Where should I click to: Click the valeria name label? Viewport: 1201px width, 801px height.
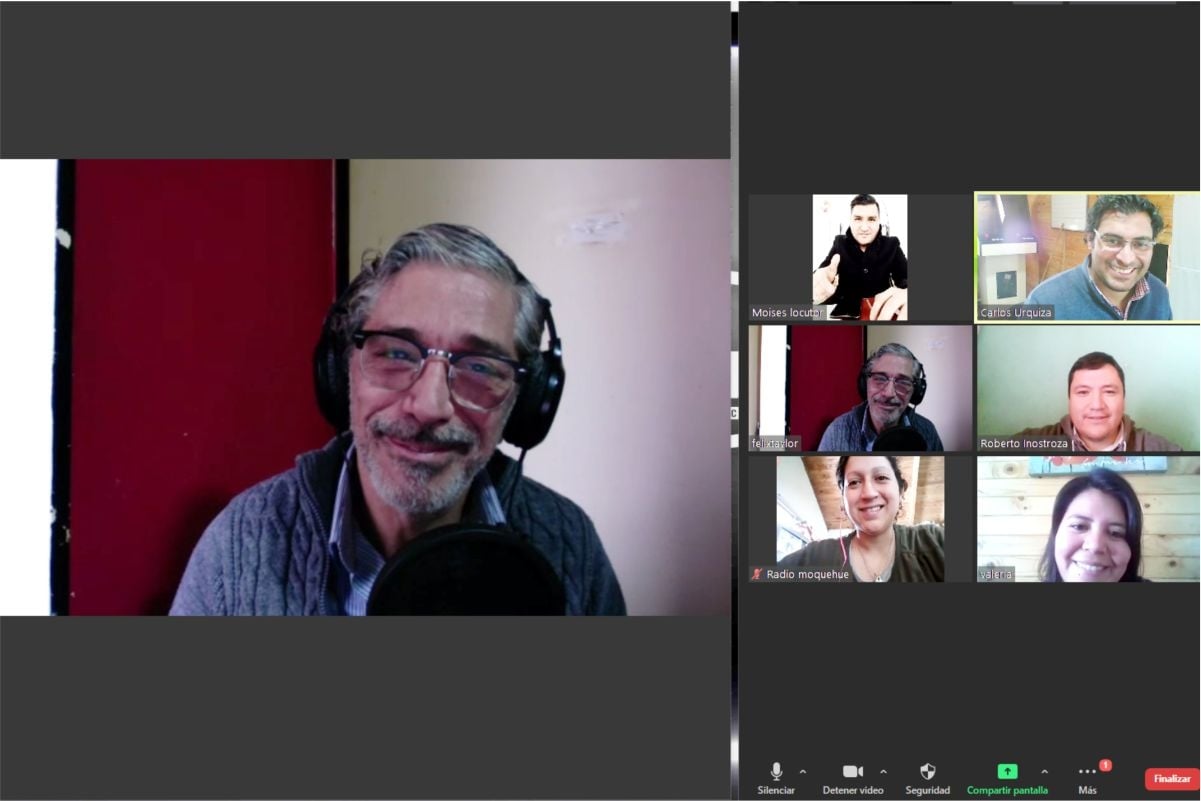click(996, 575)
